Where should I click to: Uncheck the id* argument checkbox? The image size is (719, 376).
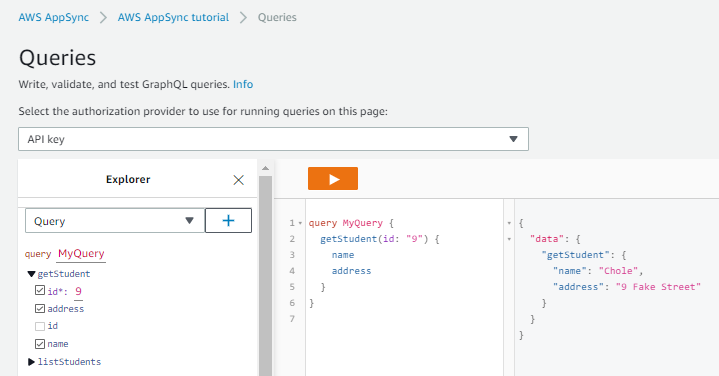[x=40, y=290]
